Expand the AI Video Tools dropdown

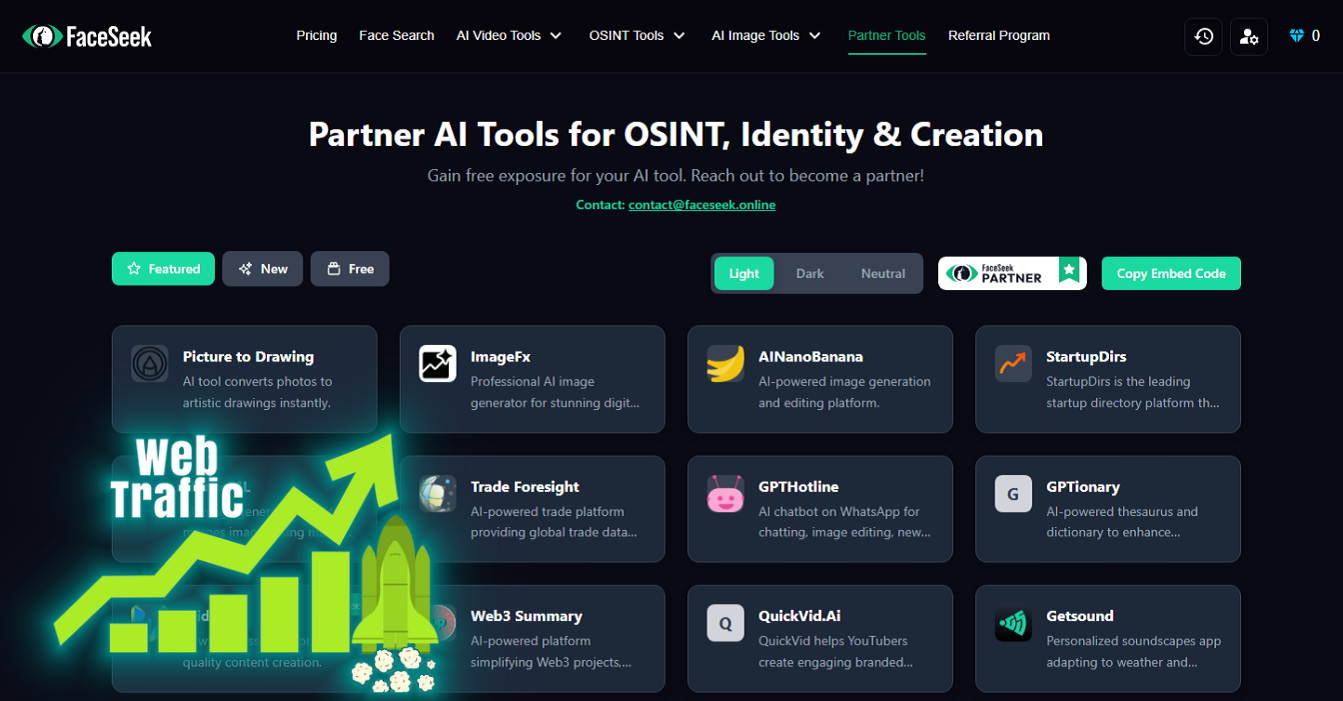pyautogui.click(x=509, y=36)
